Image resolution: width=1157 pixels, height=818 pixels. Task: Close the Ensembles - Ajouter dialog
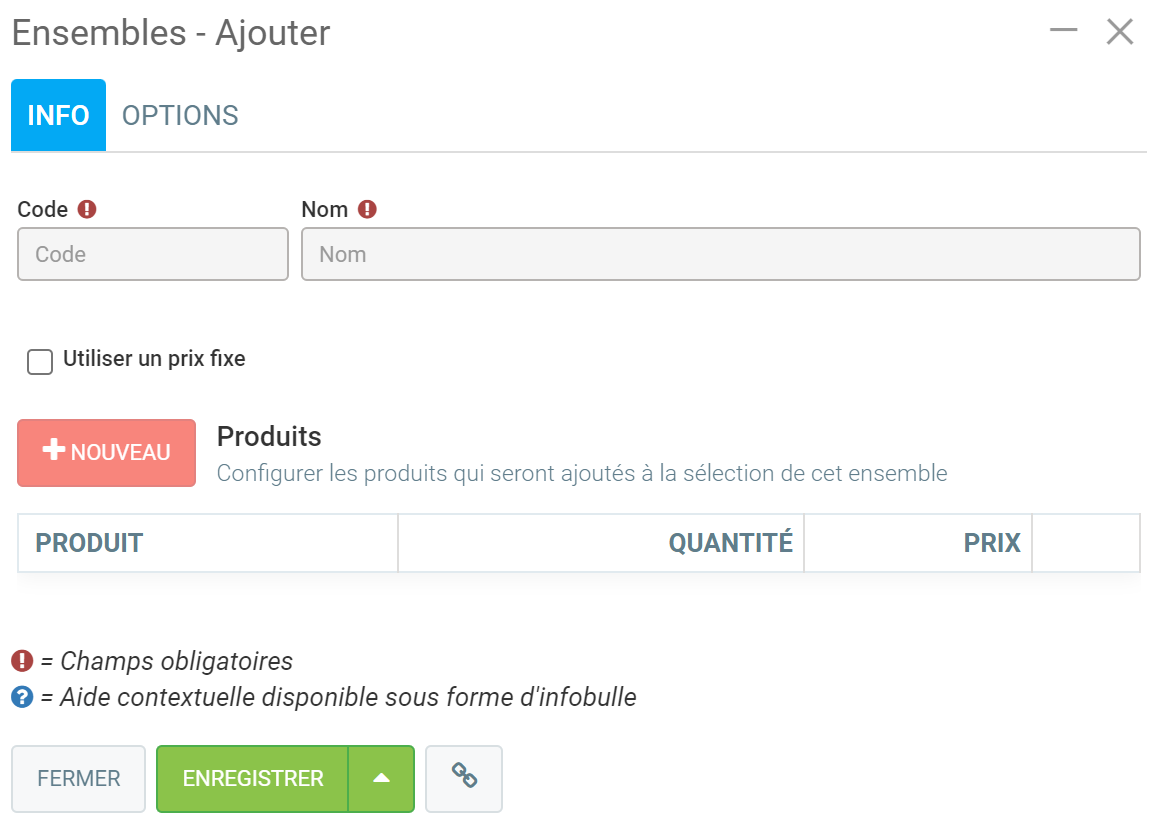(x=1120, y=32)
